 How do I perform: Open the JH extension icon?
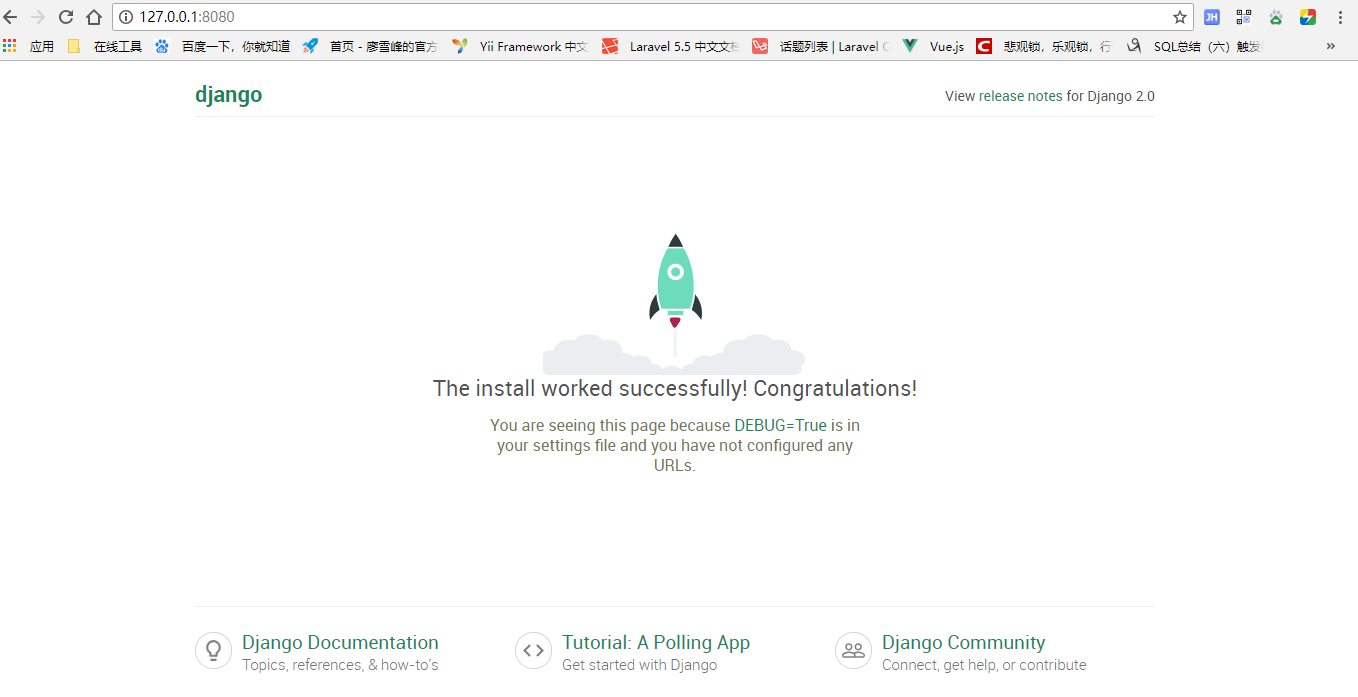tap(1211, 17)
